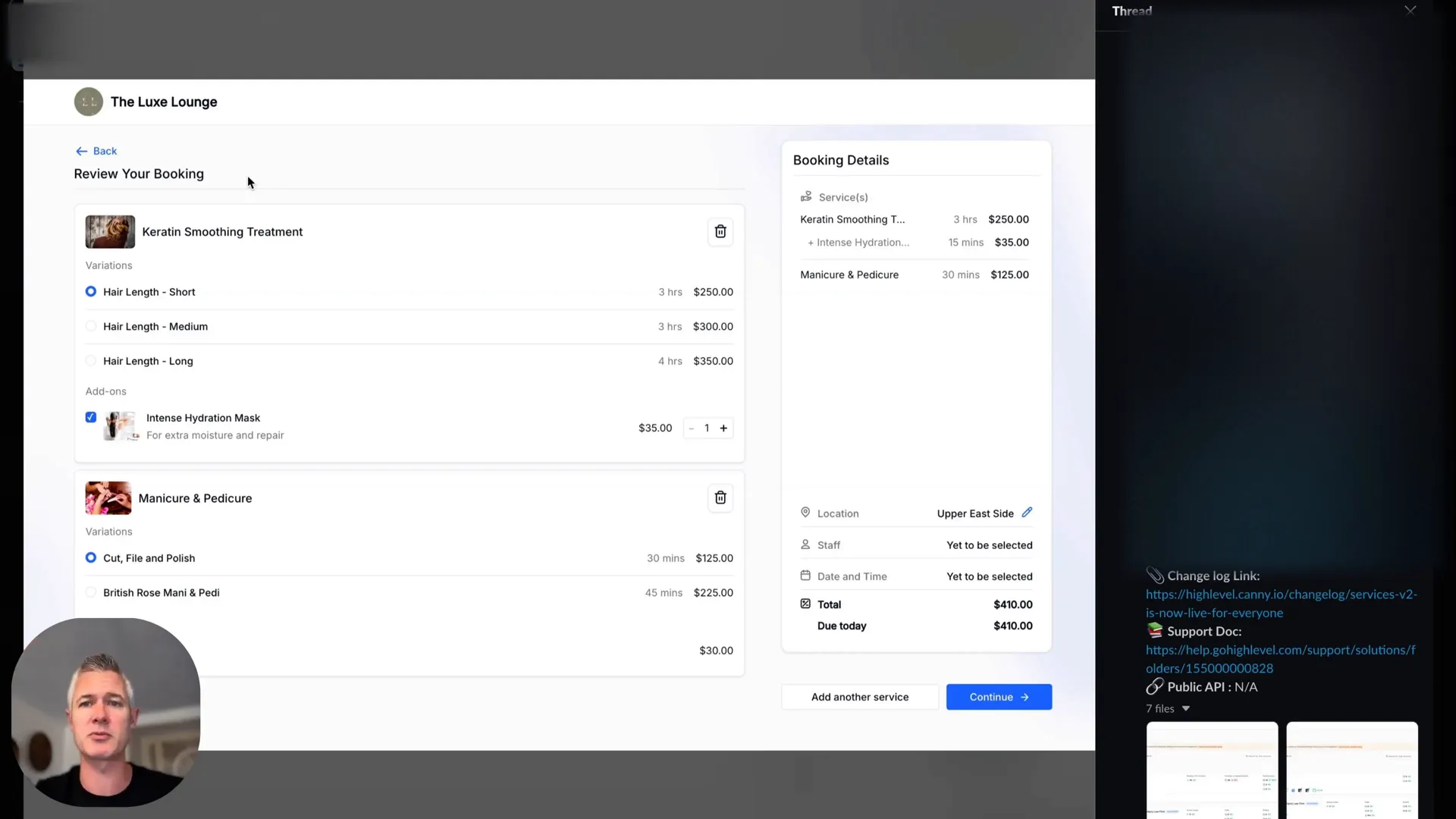The width and height of the screenshot is (1456, 819).
Task: Select British Rose Mani & Pedi variation
Action: click(x=90, y=592)
